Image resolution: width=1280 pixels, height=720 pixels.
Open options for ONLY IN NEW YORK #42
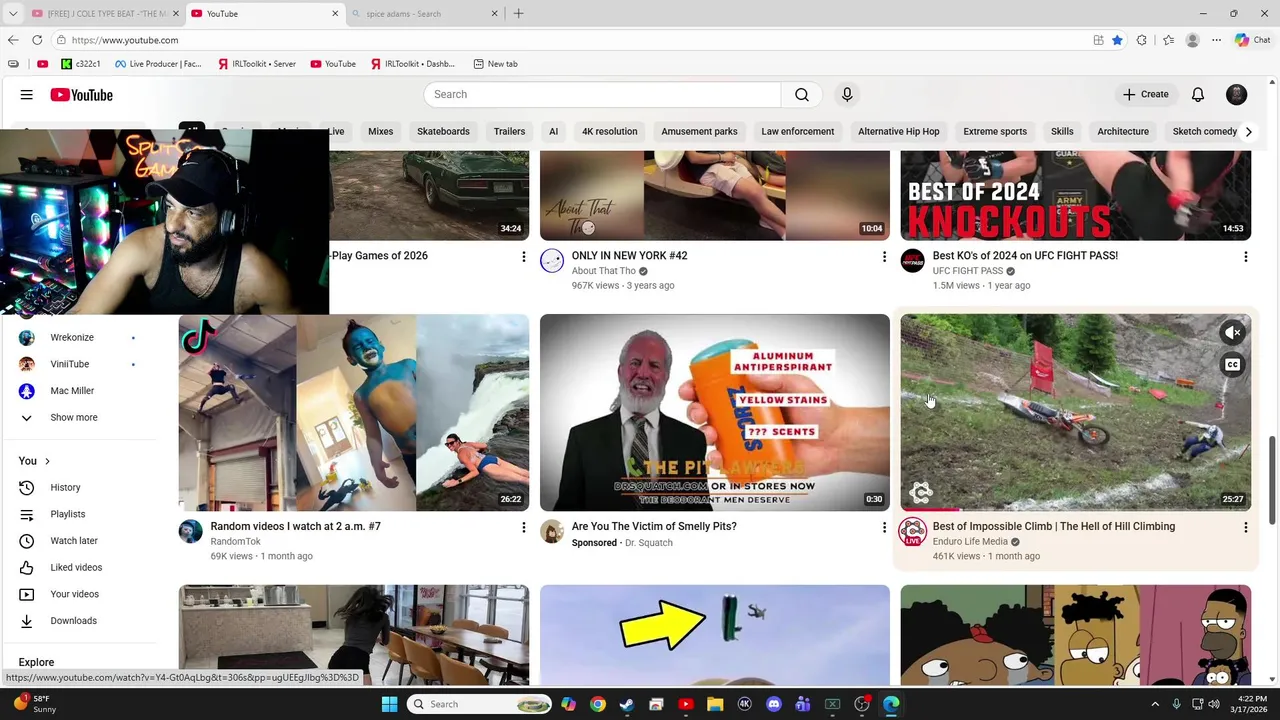884,257
